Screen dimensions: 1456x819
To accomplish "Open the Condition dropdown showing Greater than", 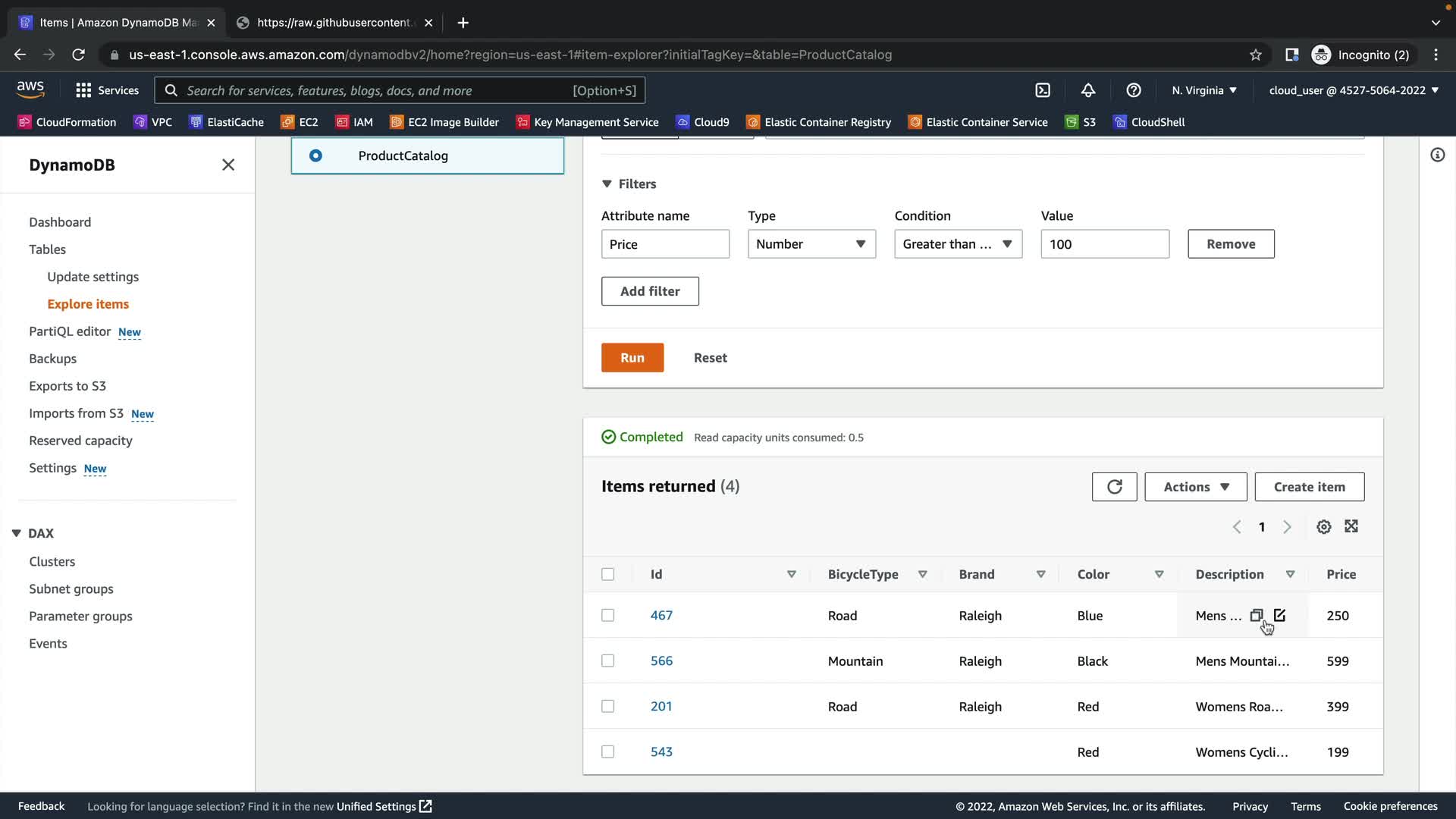I will (x=957, y=244).
